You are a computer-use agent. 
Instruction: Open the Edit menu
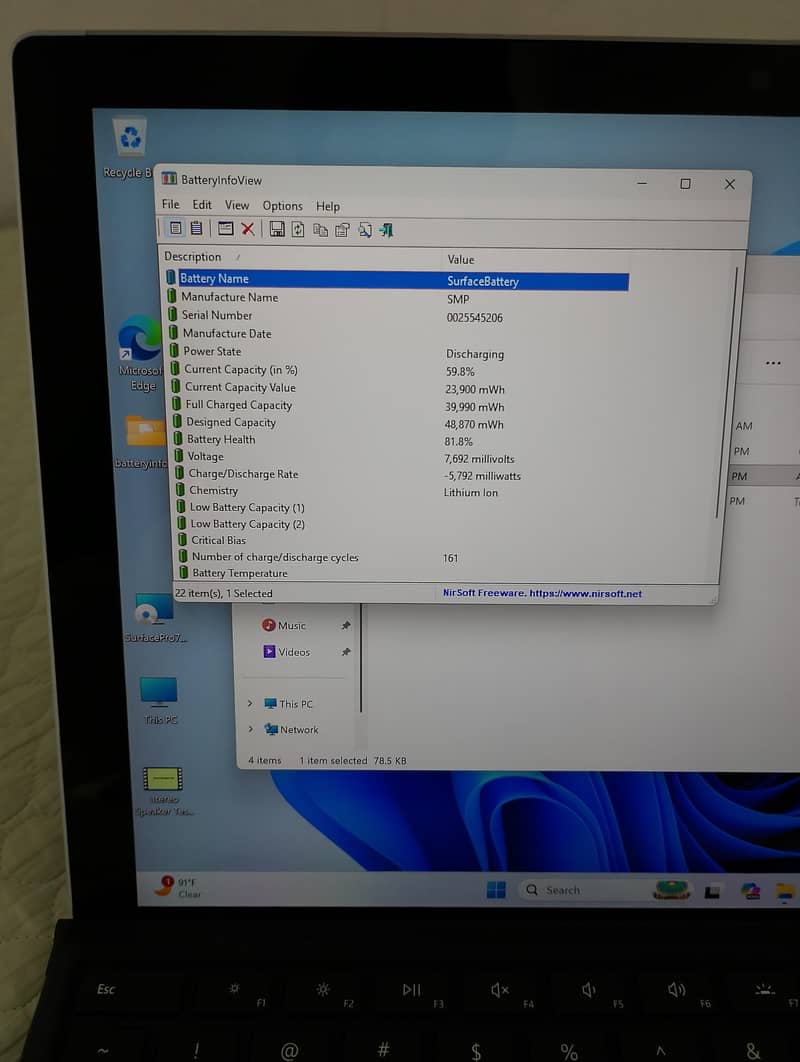202,205
